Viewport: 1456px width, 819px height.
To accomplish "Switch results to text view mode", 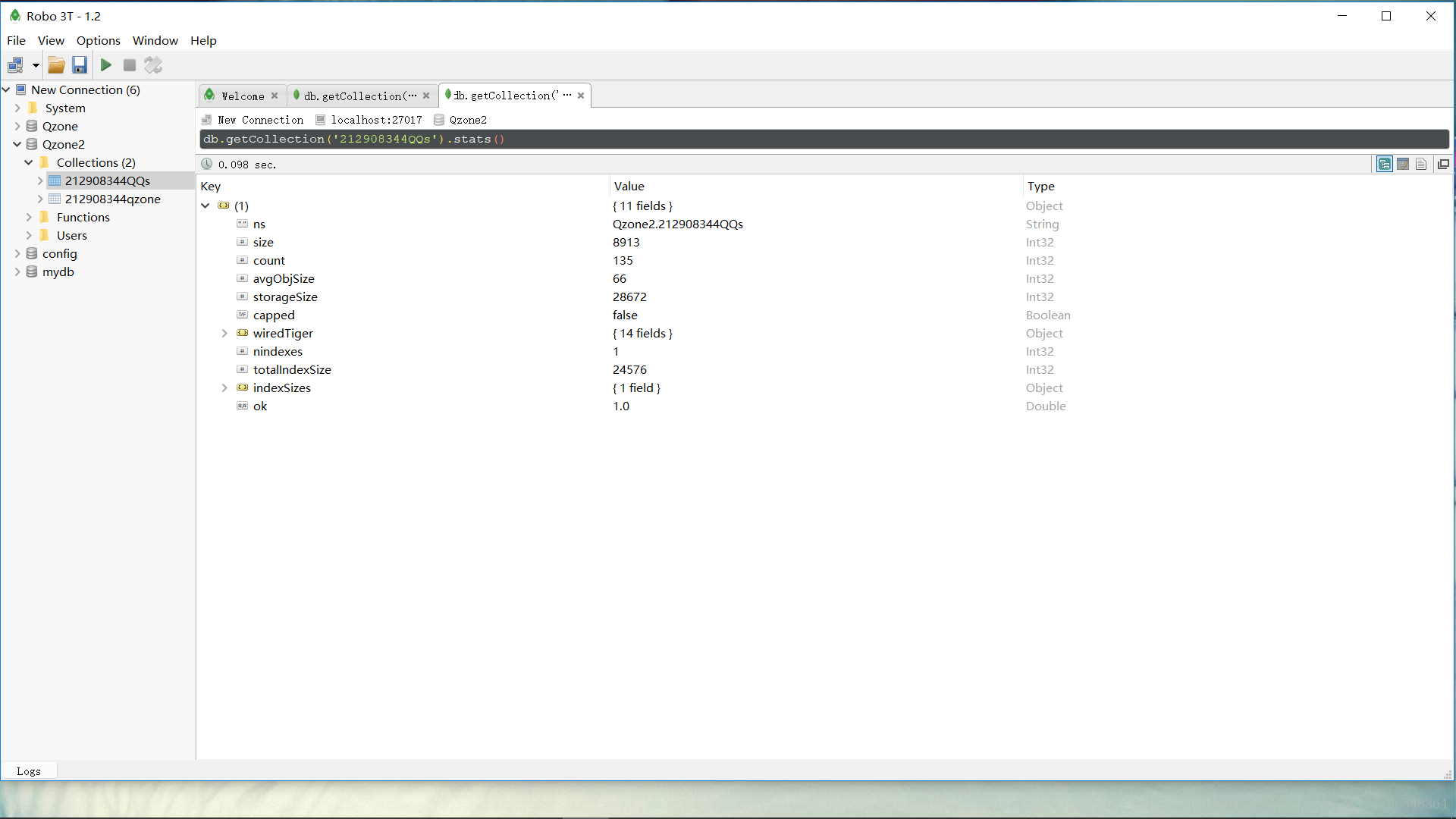I will click(1421, 165).
